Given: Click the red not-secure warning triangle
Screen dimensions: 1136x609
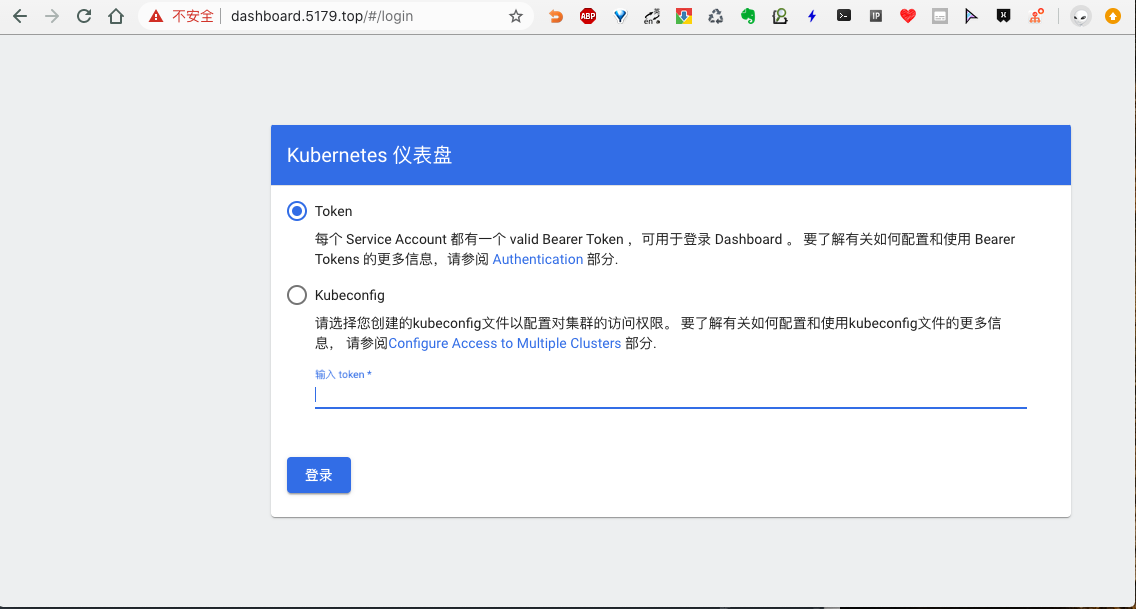Looking at the screenshot, I should click(x=156, y=16).
